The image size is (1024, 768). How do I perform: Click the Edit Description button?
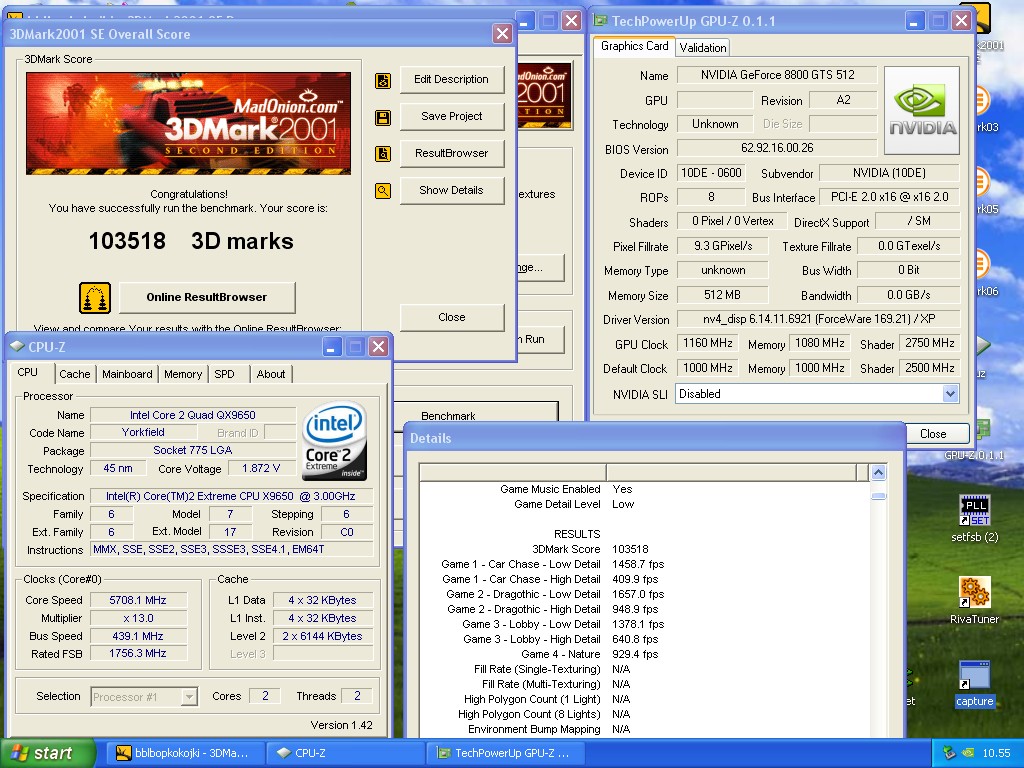point(452,80)
